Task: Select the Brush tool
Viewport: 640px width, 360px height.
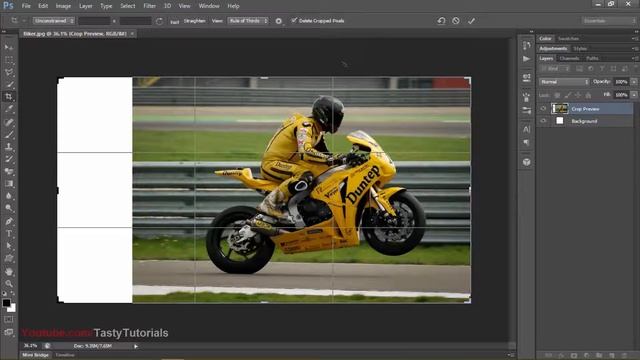Action: [9, 134]
